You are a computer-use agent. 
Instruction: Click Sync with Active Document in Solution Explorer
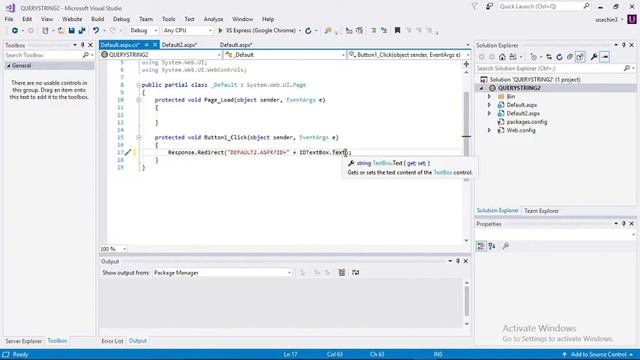tap(549, 57)
